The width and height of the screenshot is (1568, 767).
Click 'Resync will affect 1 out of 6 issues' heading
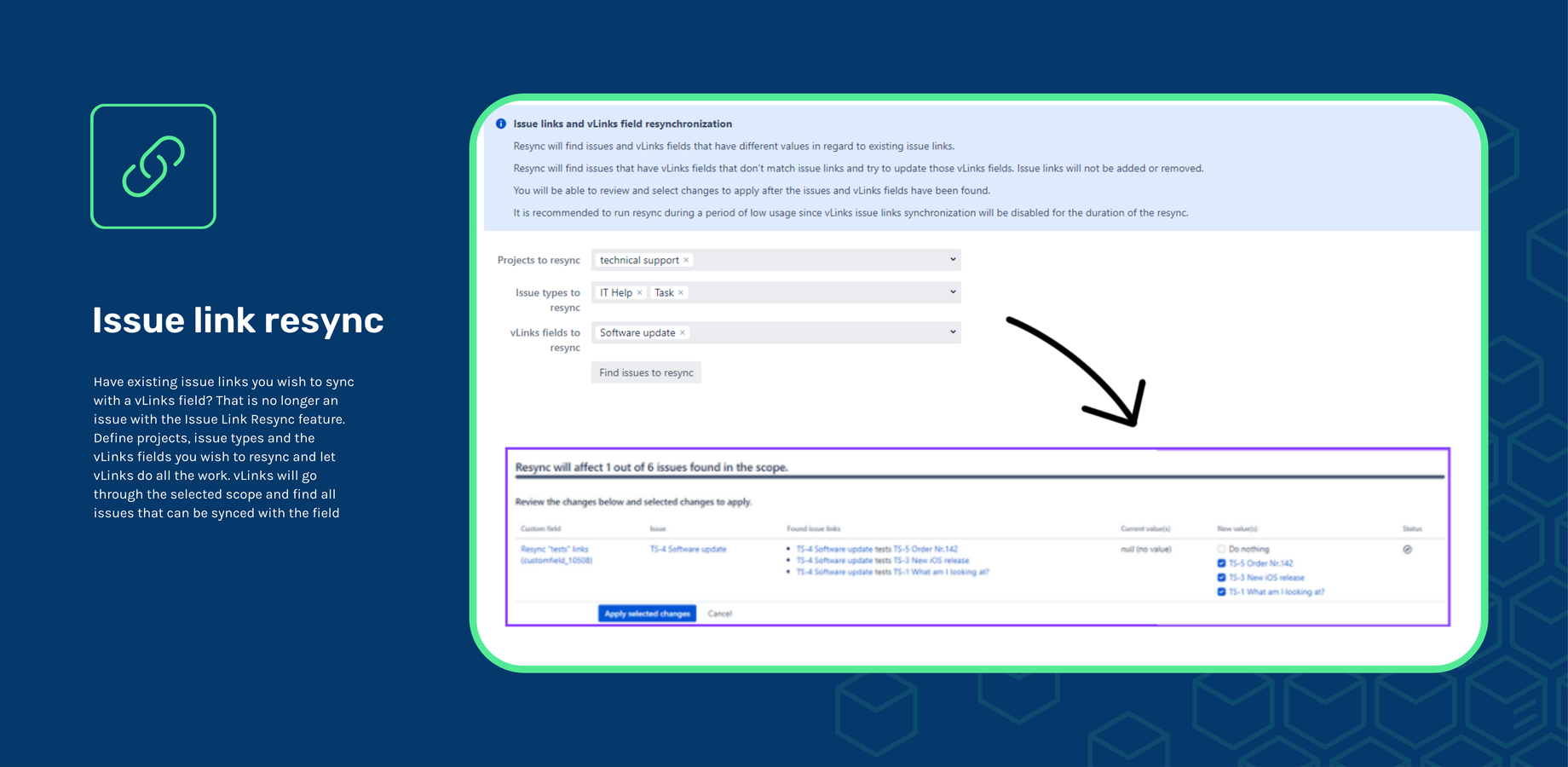pos(651,467)
